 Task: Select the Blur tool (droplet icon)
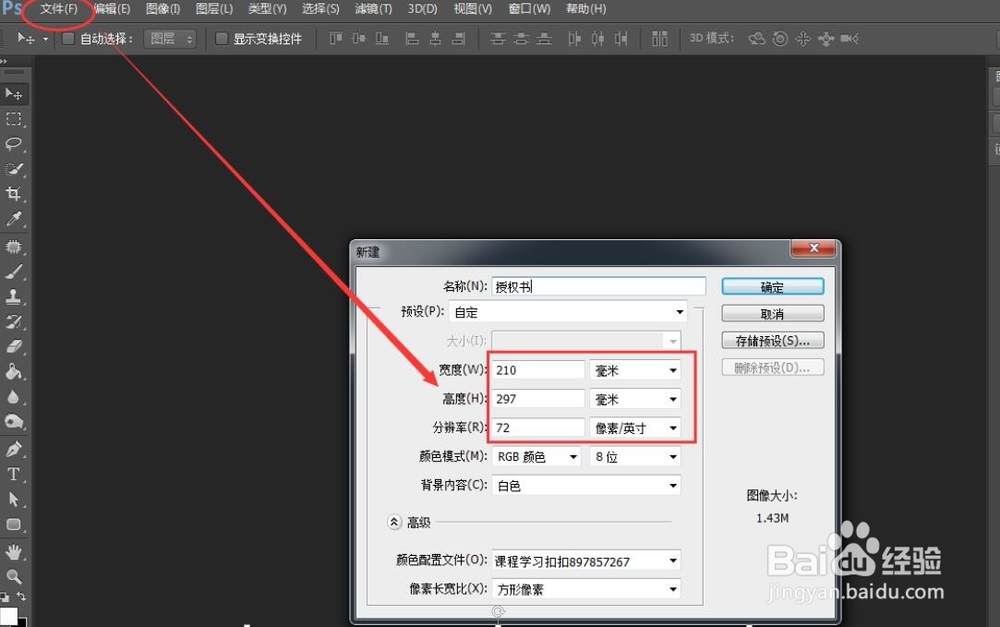[13, 397]
